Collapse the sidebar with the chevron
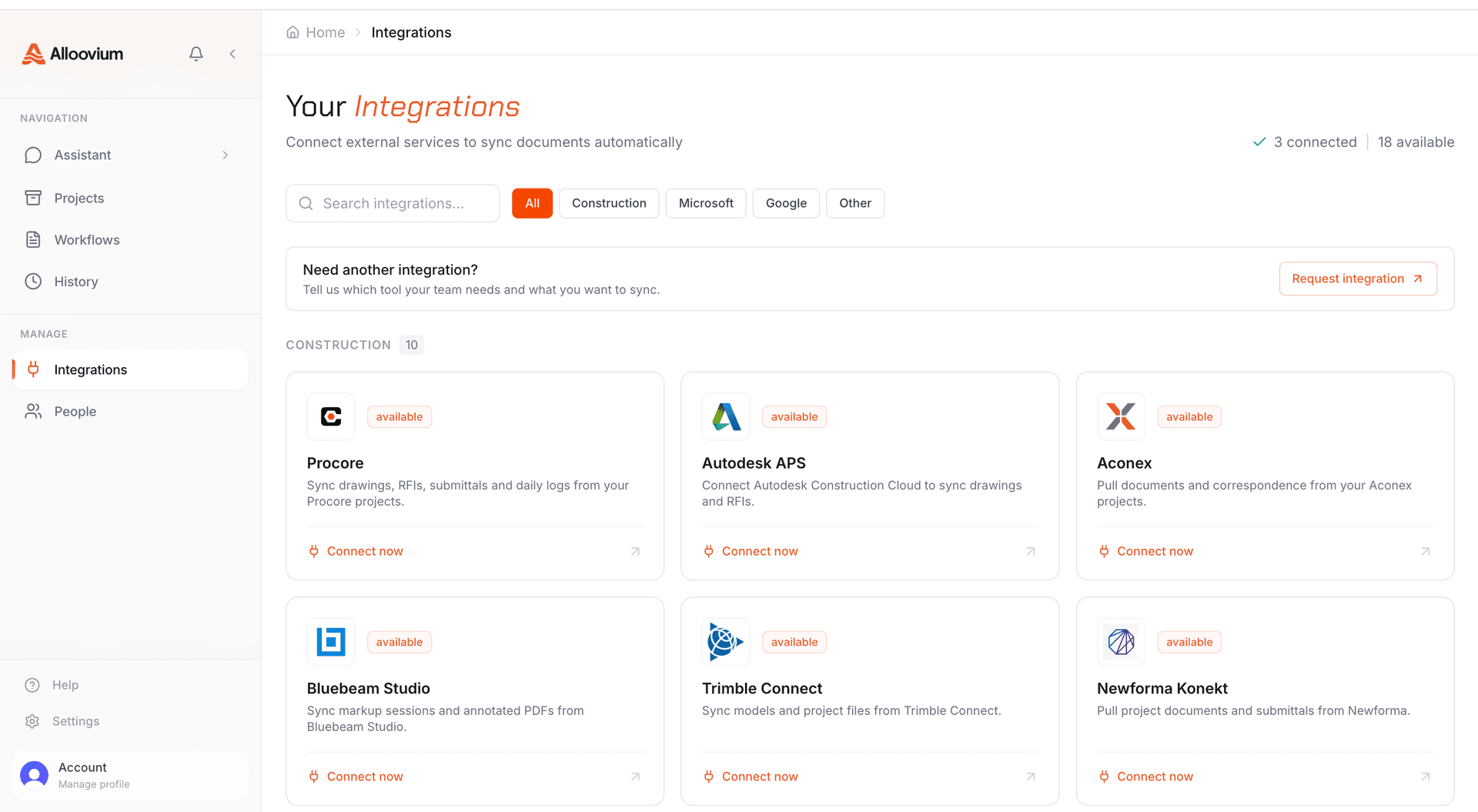 232,54
